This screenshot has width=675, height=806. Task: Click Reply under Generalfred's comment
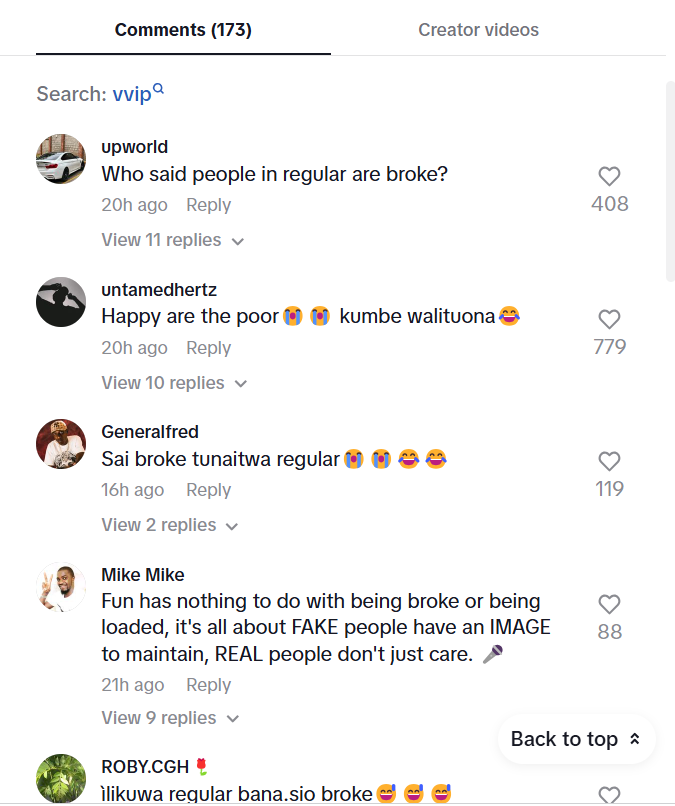(x=208, y=490)
